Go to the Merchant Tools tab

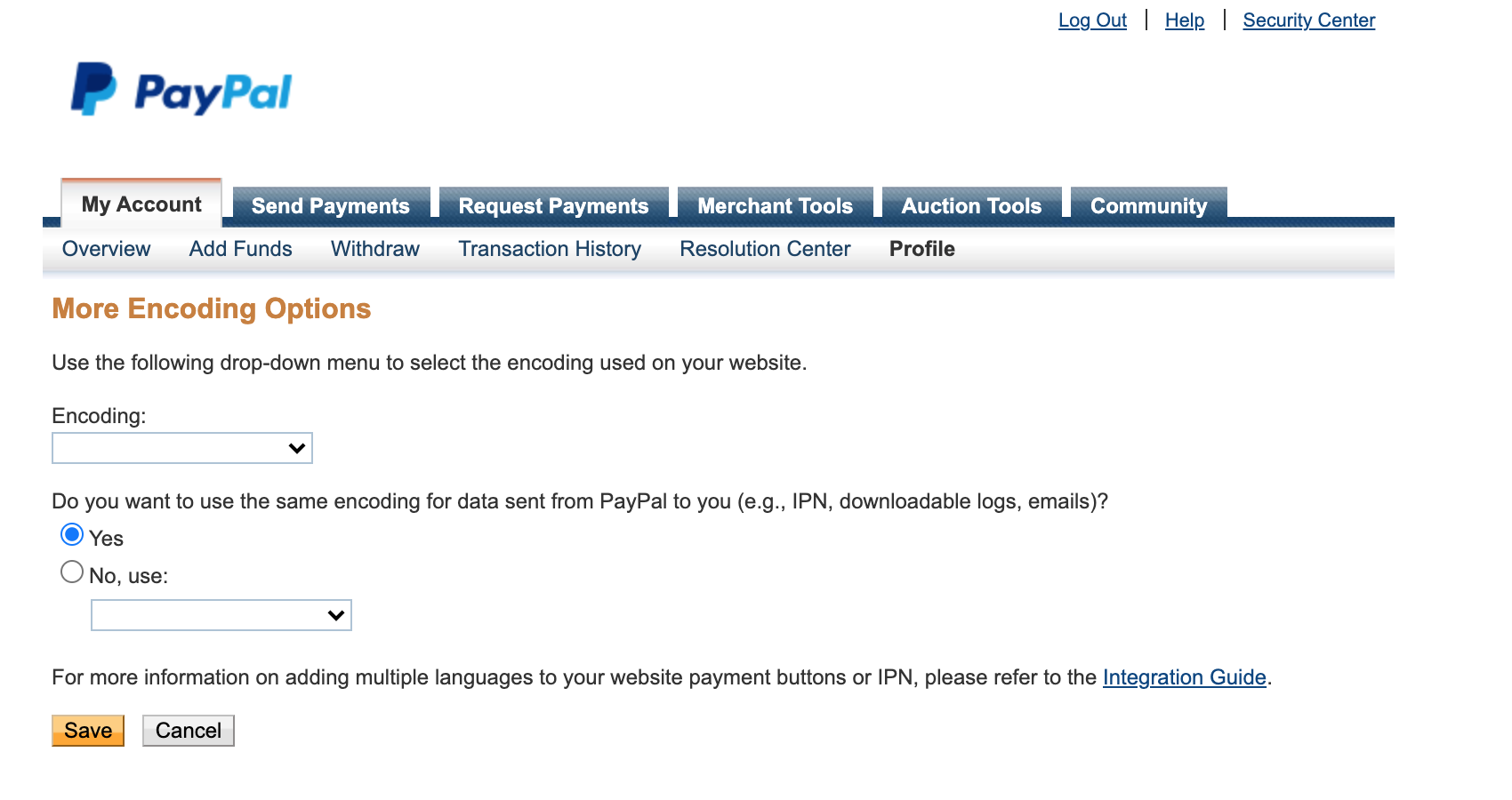click(775, 205)
